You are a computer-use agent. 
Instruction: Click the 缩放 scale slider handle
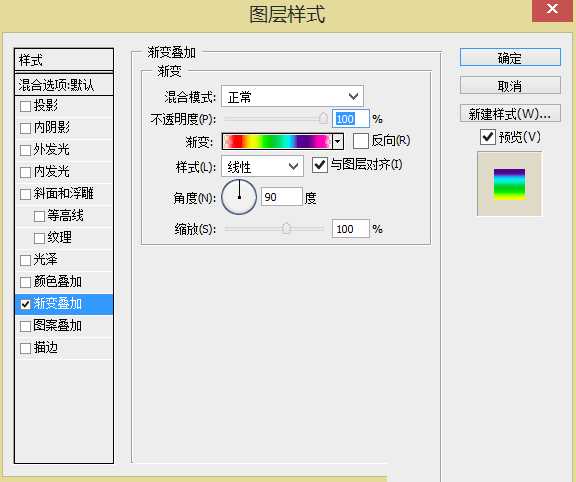tap(287, 229)
